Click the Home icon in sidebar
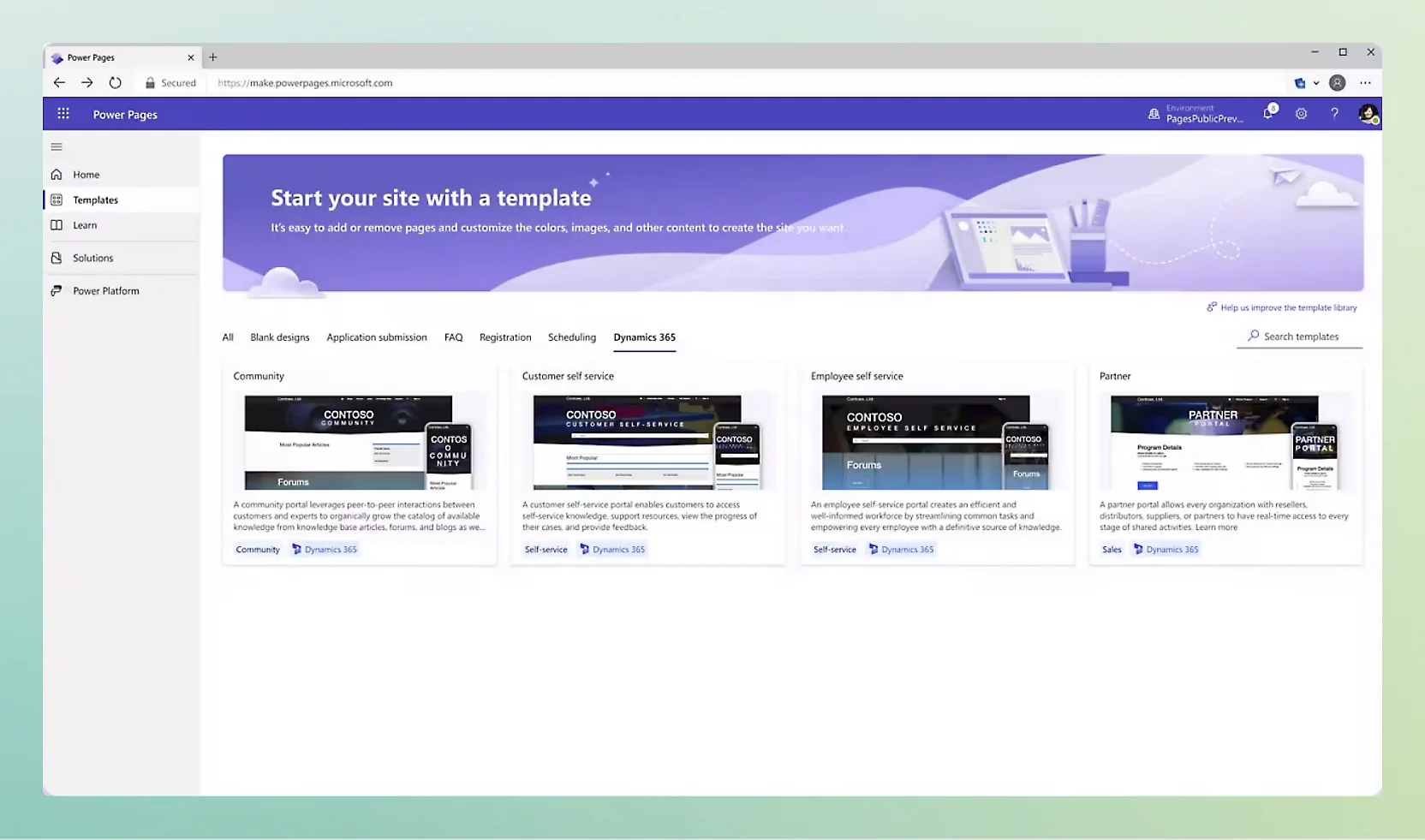Viewport: 1425px width, 840px height. pos(57,175)
